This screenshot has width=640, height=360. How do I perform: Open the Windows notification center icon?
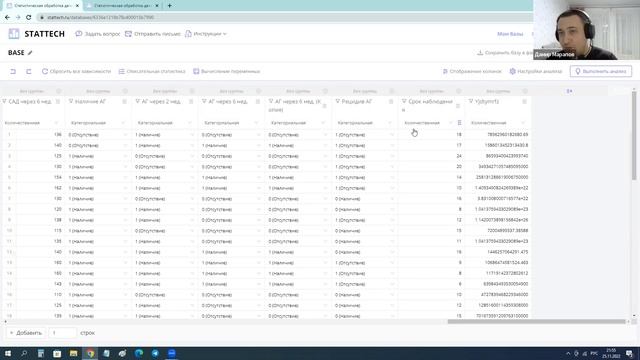[x=629, y=353]
